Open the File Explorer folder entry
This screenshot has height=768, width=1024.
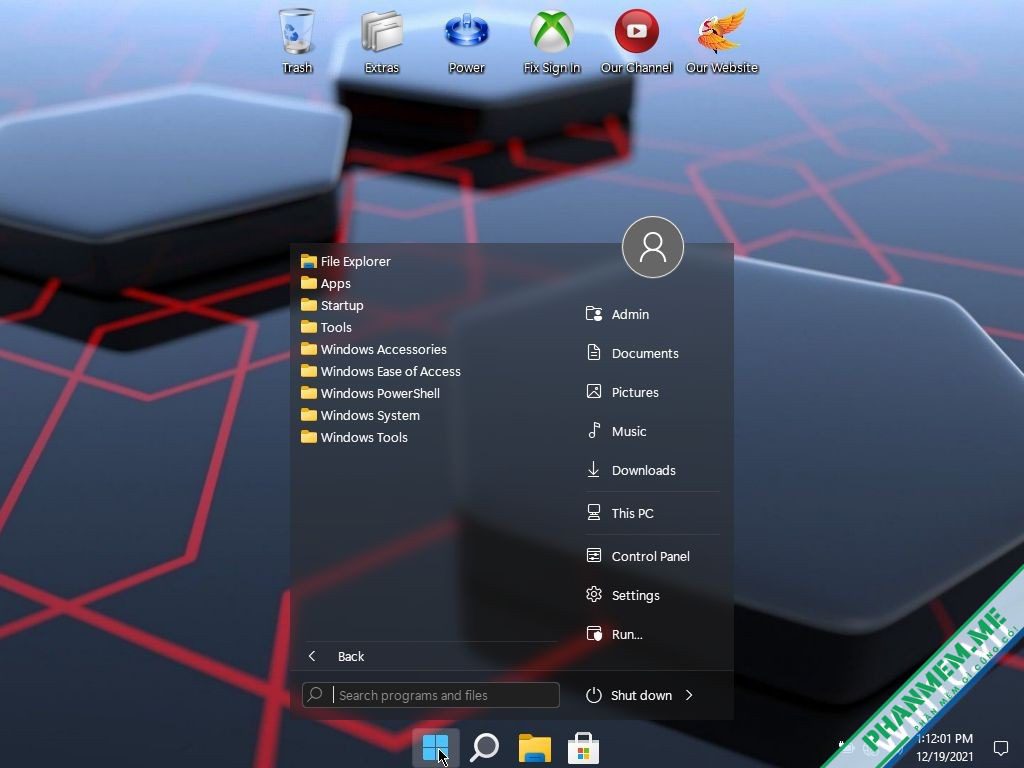pyautogui.click(x=345, y=261)
